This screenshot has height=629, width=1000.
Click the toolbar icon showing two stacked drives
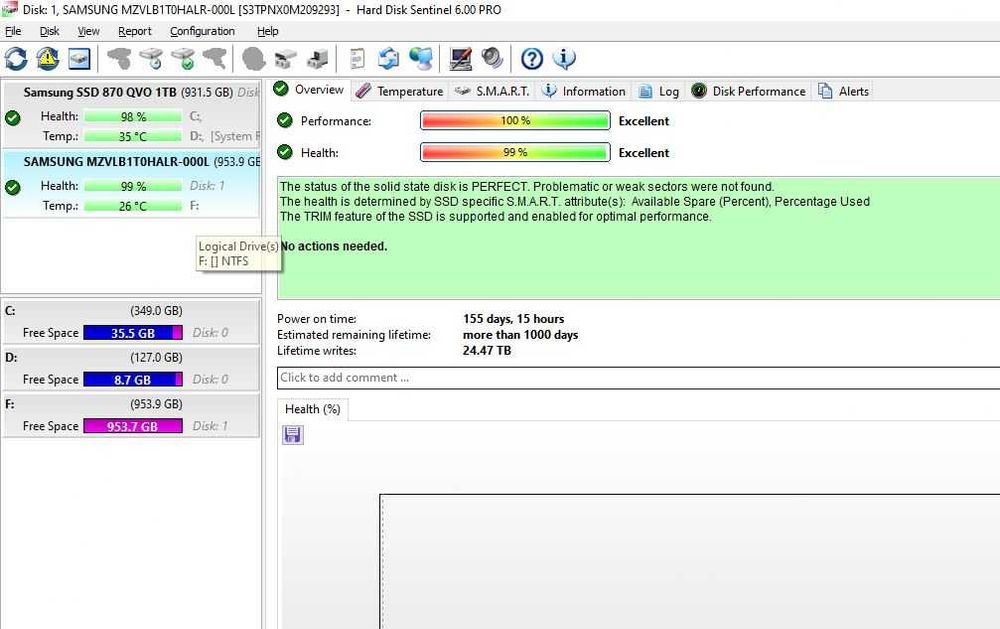[286, 59]
